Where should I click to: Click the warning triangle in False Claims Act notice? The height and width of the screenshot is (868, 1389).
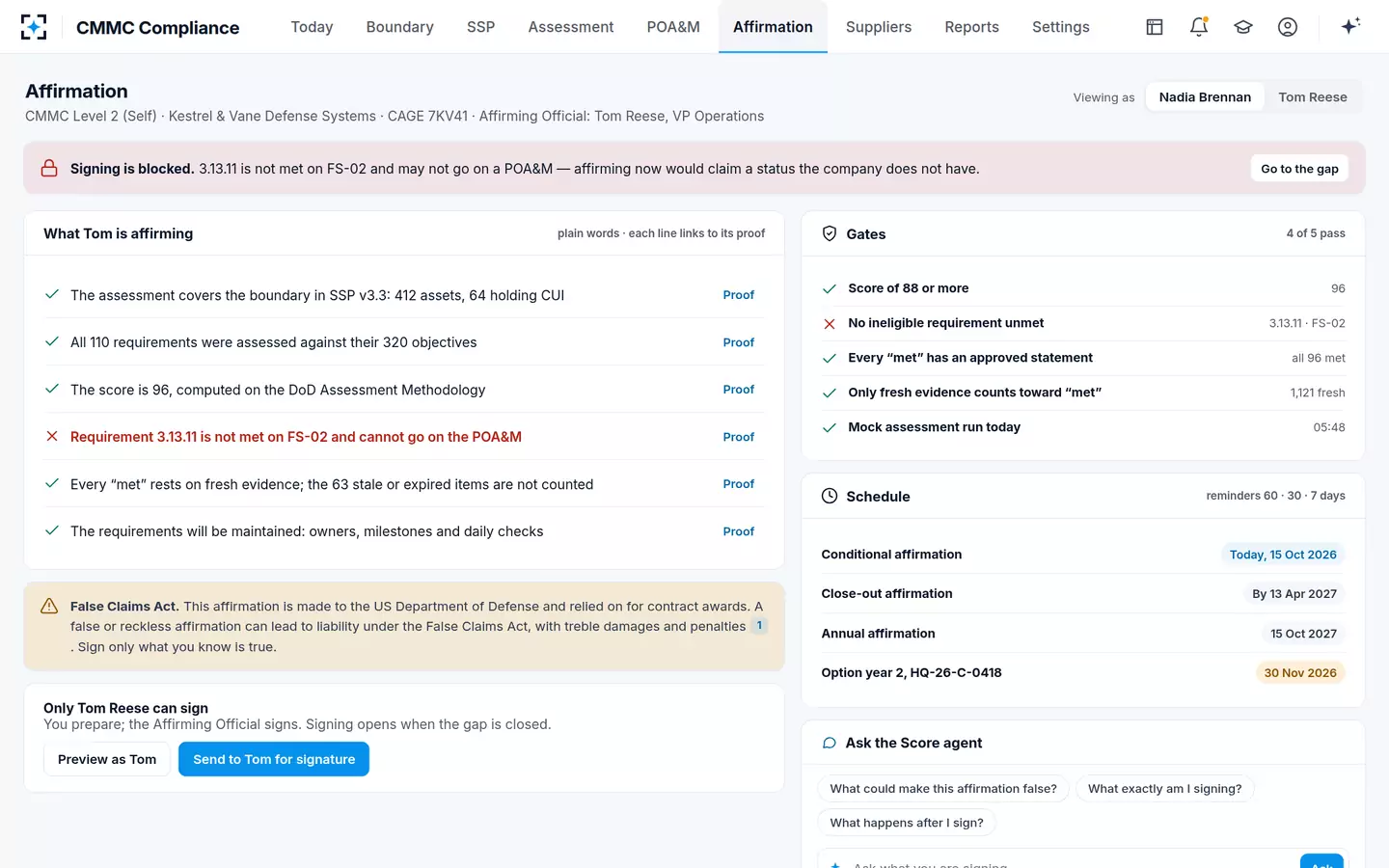pos(49,607)
